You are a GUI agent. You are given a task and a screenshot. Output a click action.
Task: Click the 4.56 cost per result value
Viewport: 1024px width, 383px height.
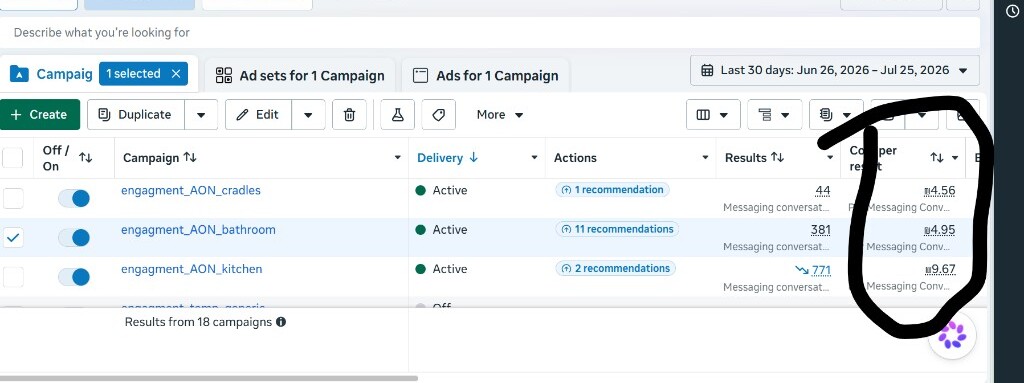pyautogui.click(x=940, y=191)
